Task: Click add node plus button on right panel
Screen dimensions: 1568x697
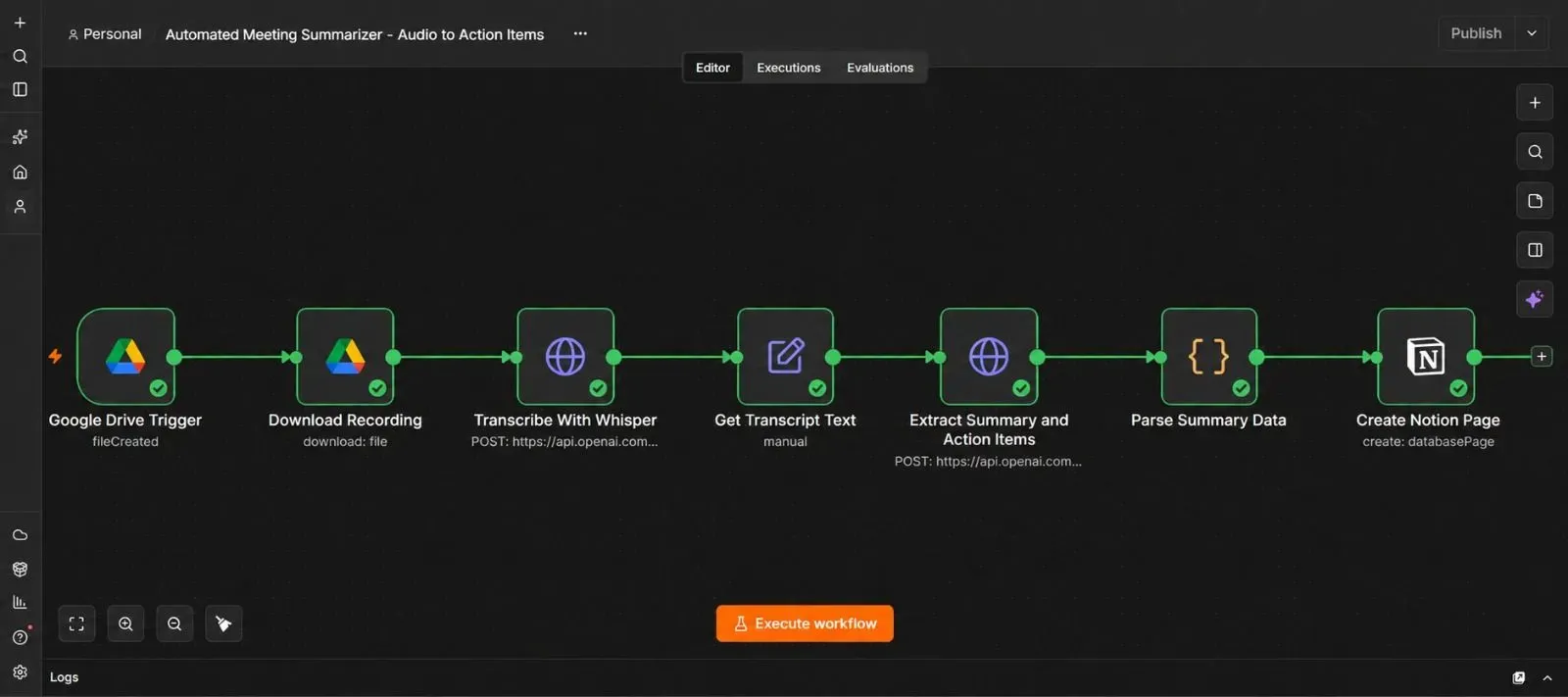Action: (x=1535, y=103)
